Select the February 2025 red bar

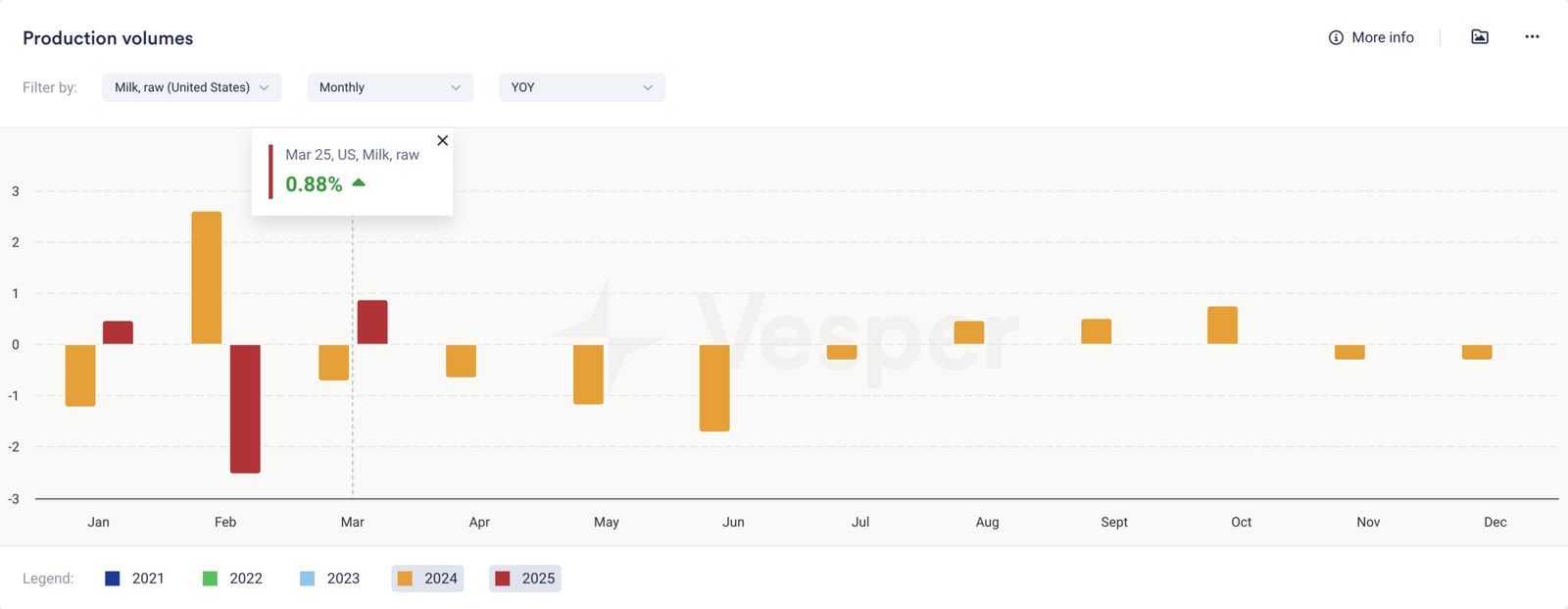245,408
